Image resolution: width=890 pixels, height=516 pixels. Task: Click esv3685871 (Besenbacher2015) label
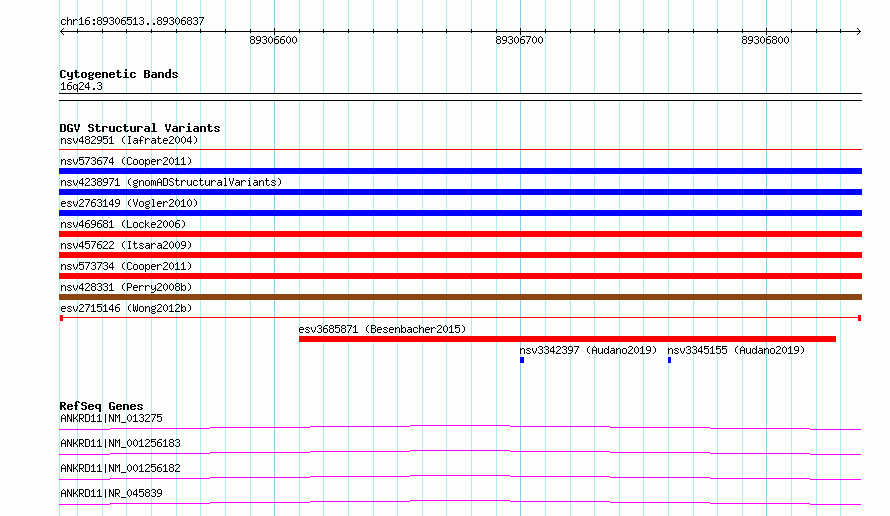[x=382, y=329]
